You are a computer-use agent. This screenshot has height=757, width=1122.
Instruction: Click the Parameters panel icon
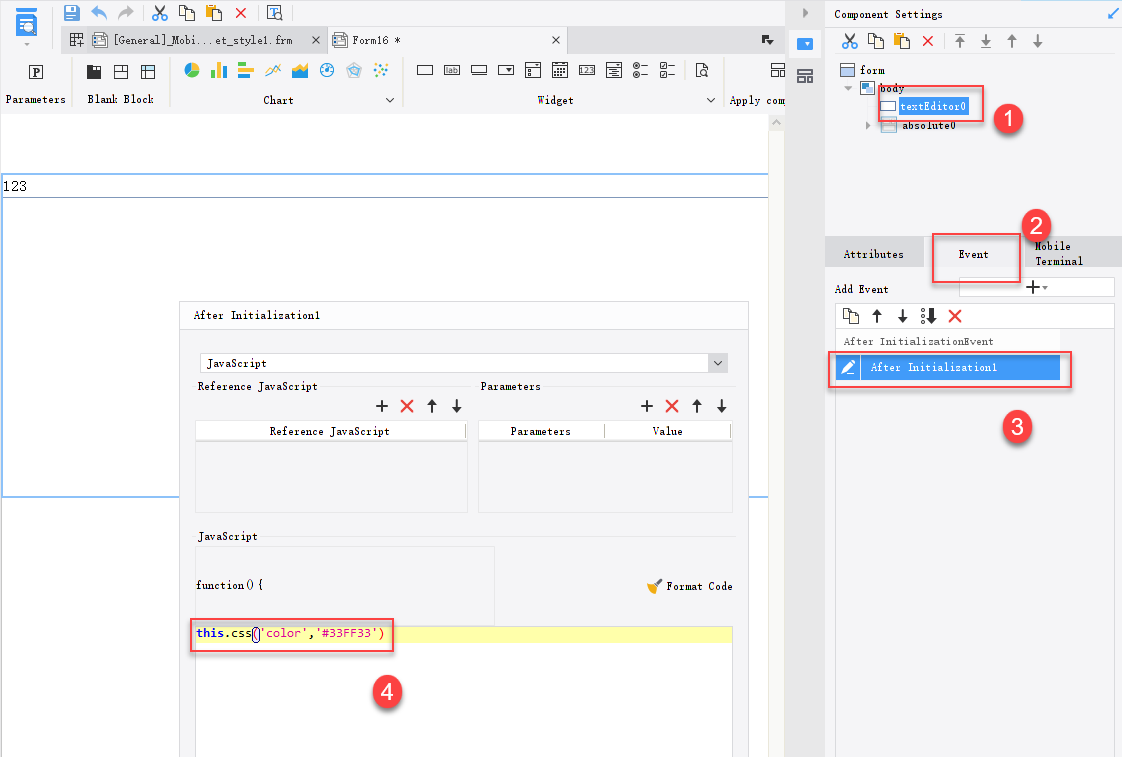pos(36,72)
